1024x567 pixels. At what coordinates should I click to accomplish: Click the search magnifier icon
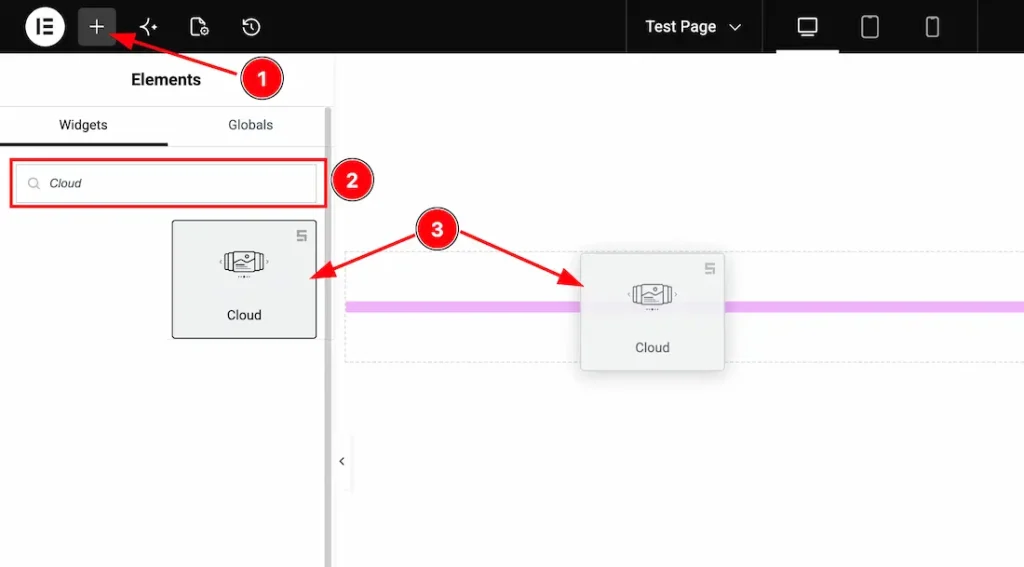(x=34, y=184)
